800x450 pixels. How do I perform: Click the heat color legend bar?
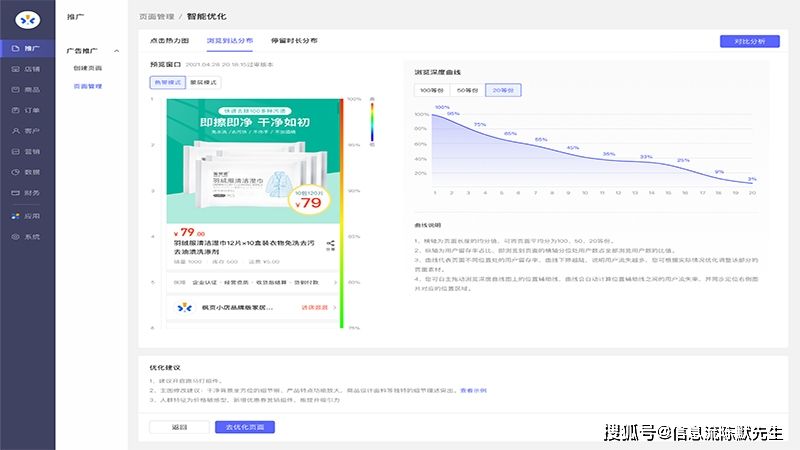[372, 121]
